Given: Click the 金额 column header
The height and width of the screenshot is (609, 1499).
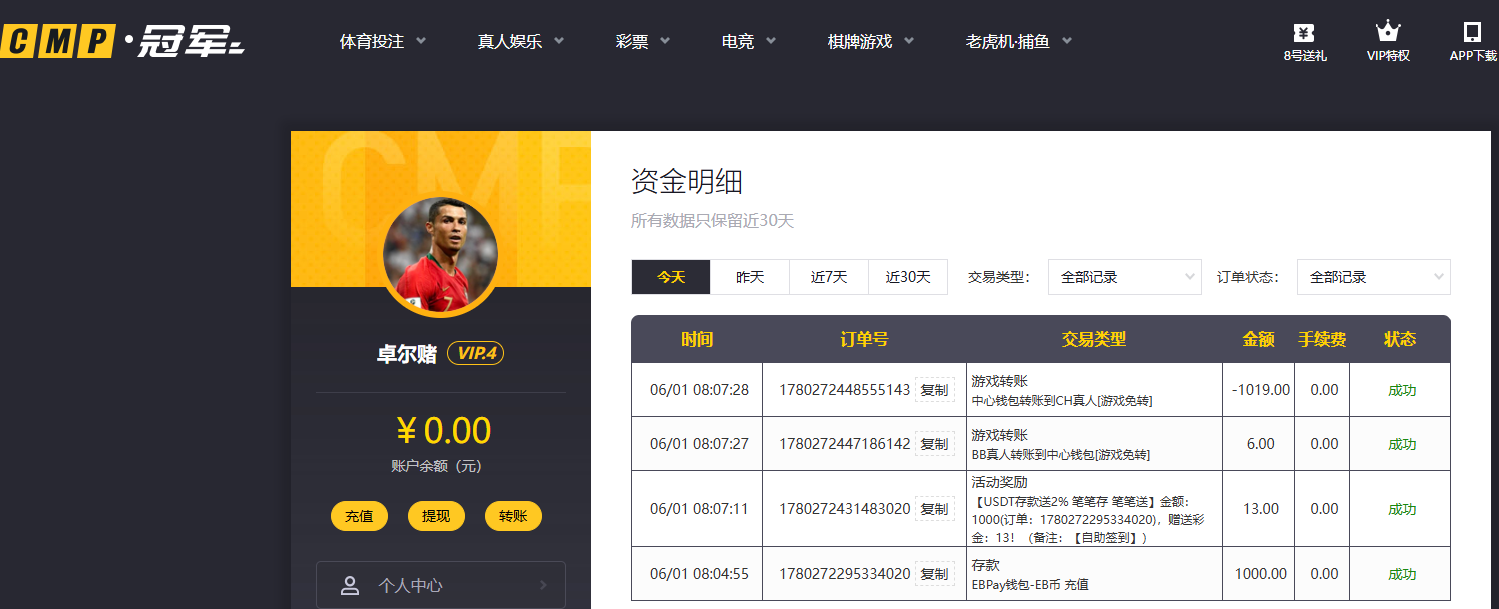Looking at the screenshot, I should pos(1258,339).
